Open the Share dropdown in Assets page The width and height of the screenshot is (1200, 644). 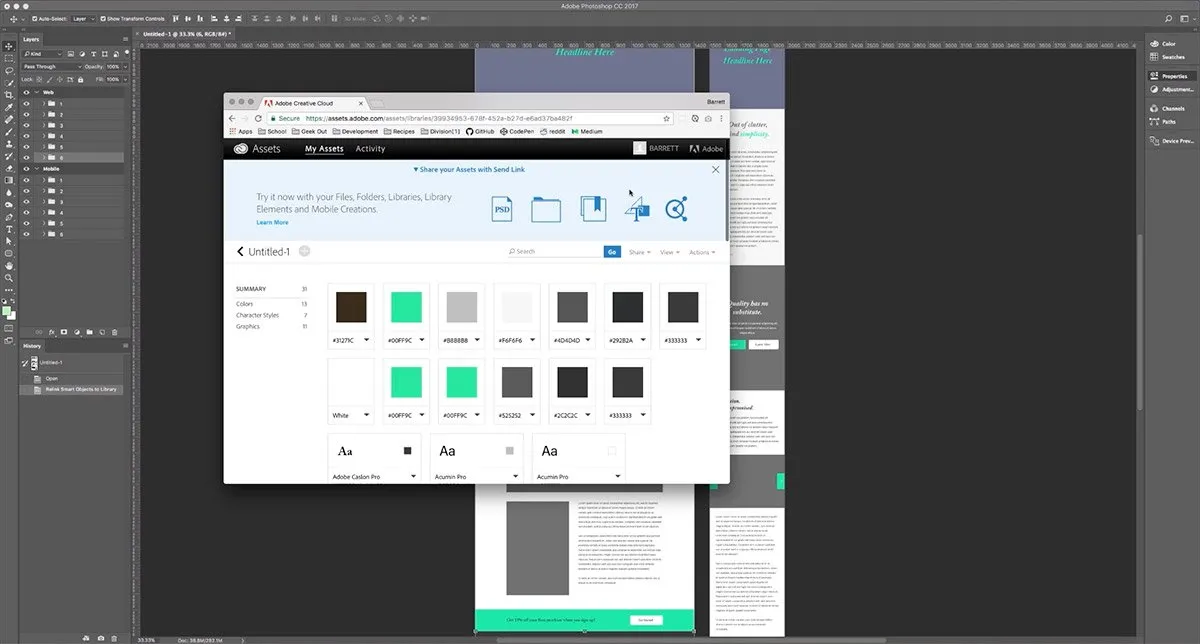click(639, 252)
